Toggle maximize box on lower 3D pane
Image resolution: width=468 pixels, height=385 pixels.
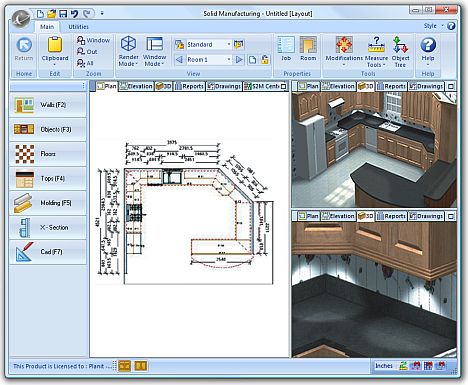pyautogui.click(x=451, y=216)
